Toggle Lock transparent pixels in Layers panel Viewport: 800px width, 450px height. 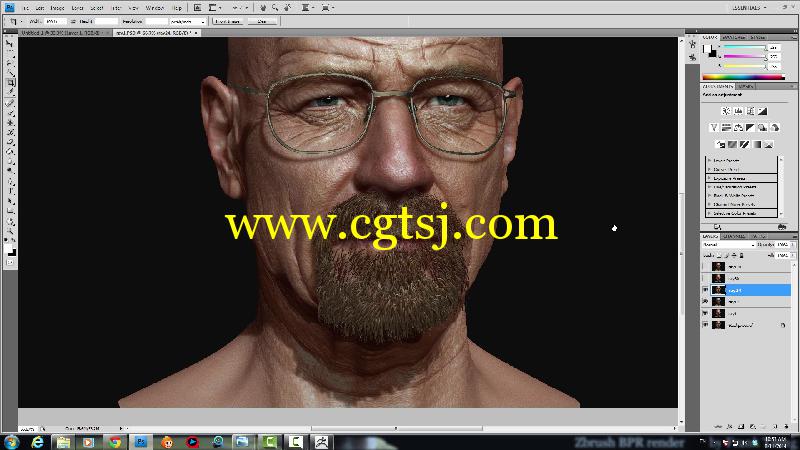(719, 255)
